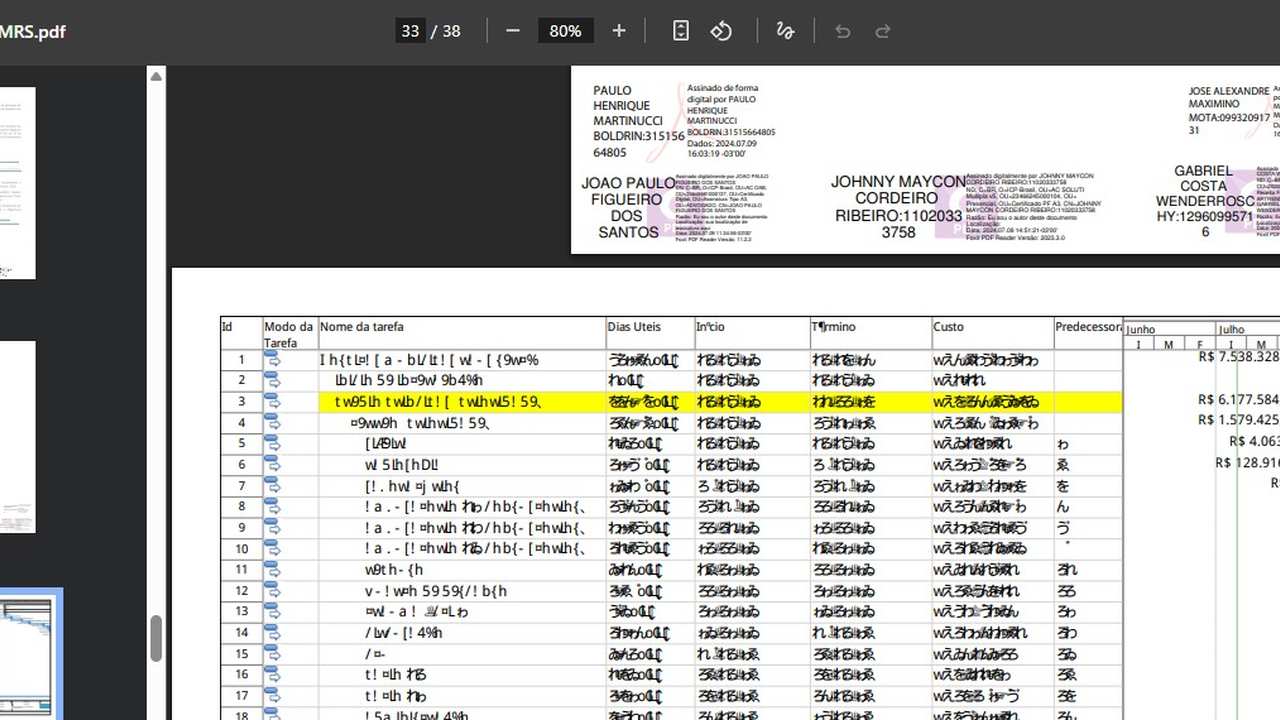The width and height of the screenshot is (1280, 720).
Task: Click the 'Junho' month label in timeline
Action: click(1141, 329)
